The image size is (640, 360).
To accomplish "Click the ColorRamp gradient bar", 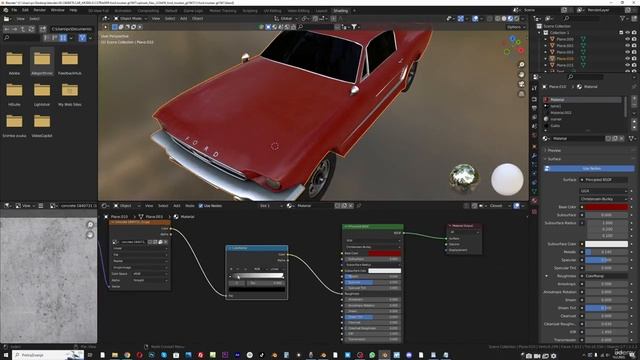I will click(x=257, y=276).
